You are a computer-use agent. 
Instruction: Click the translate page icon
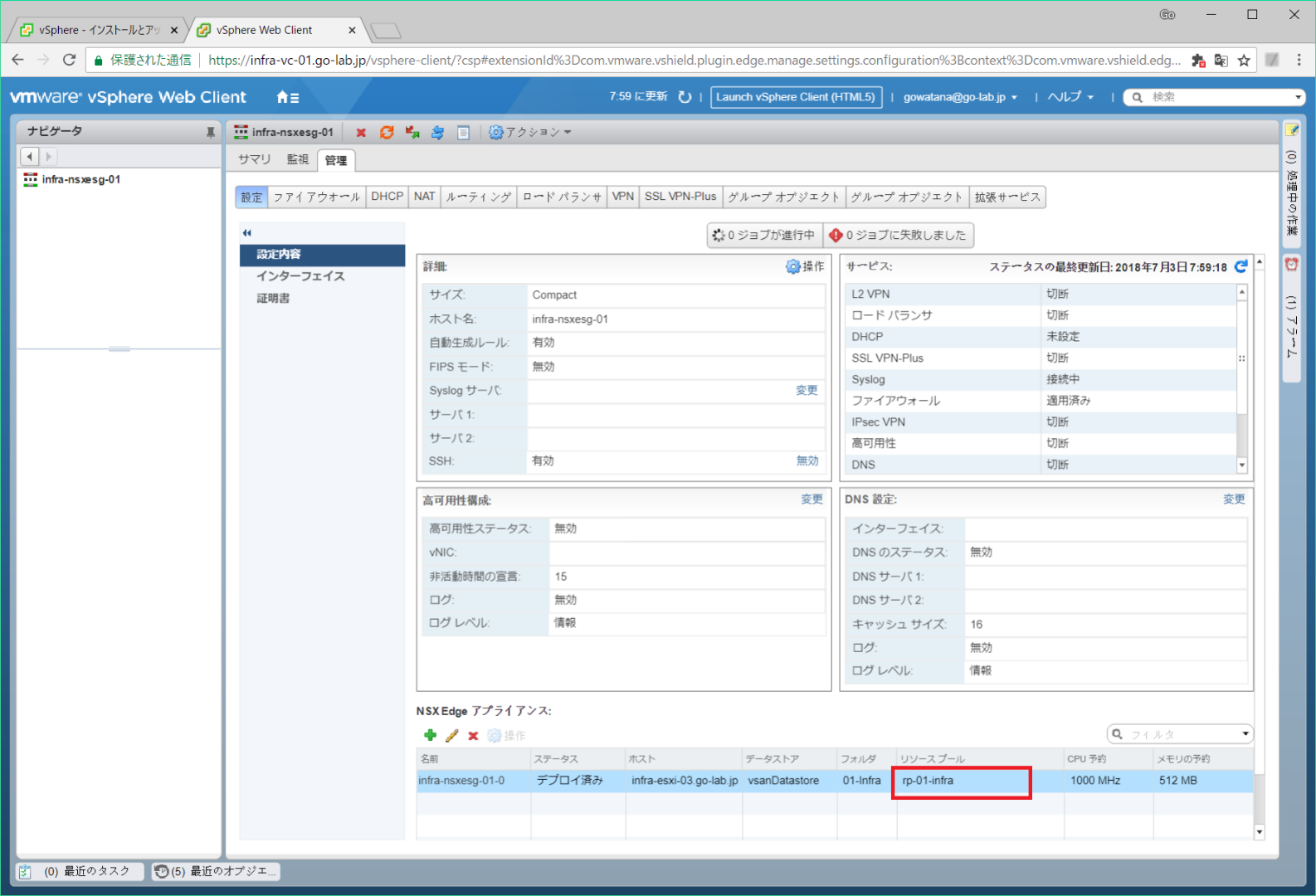(x=1221, y=60)
